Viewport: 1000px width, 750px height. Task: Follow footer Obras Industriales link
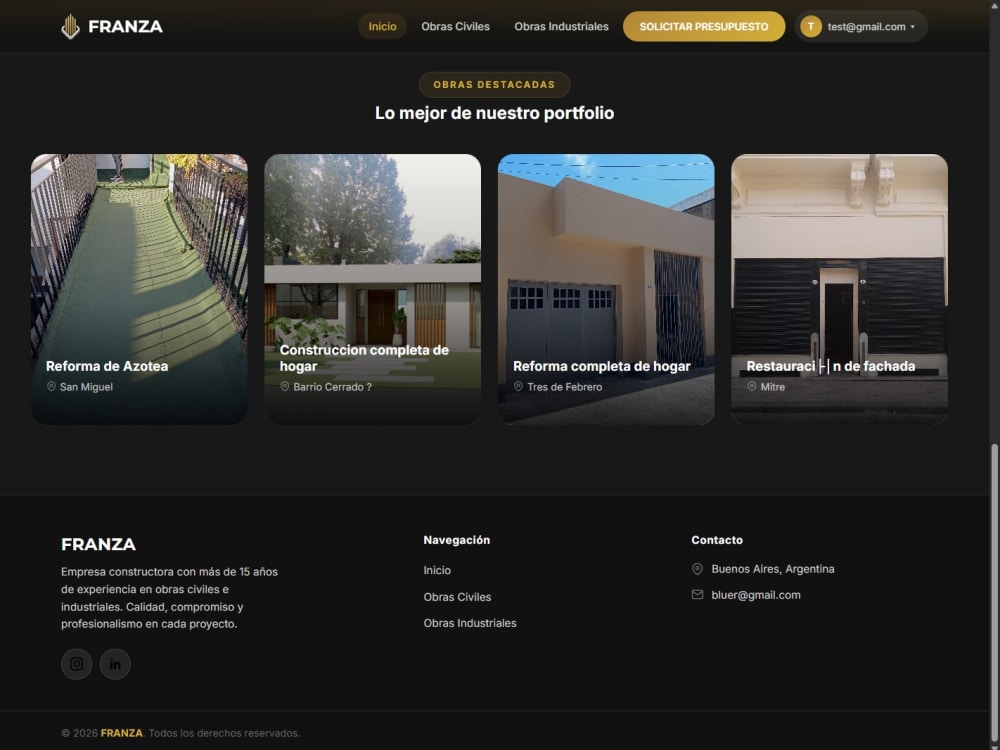coord(470,623)
